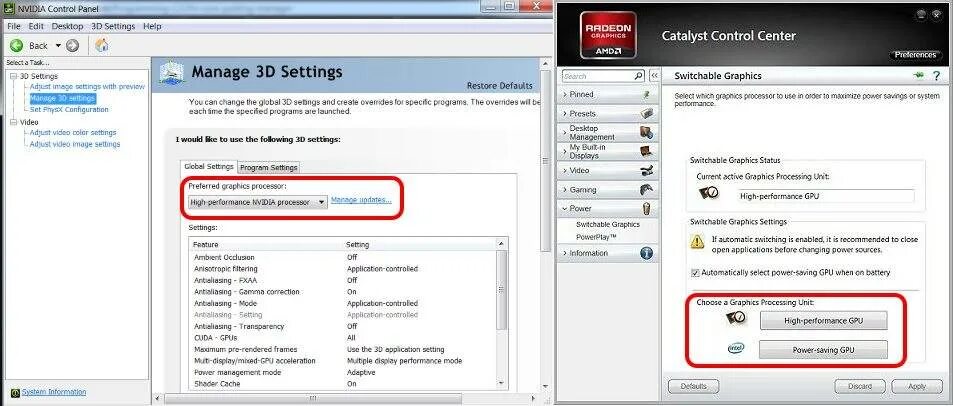Click the Power-saving GPU button
This screenshot has width=953, height=406.
824,350
